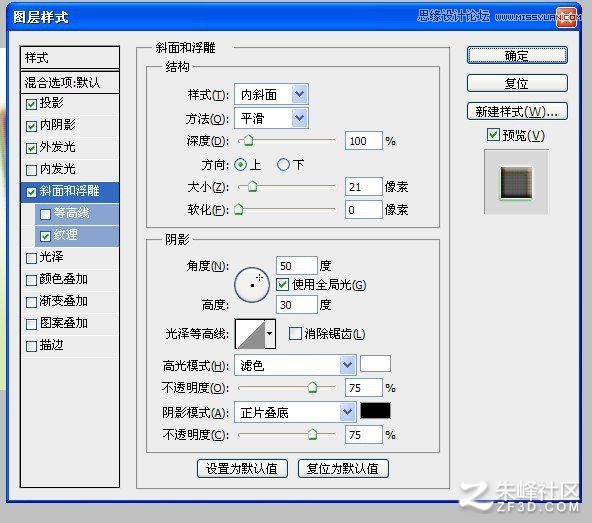Select the 下 direction radio button
The image size is (592, 523).
283,165
